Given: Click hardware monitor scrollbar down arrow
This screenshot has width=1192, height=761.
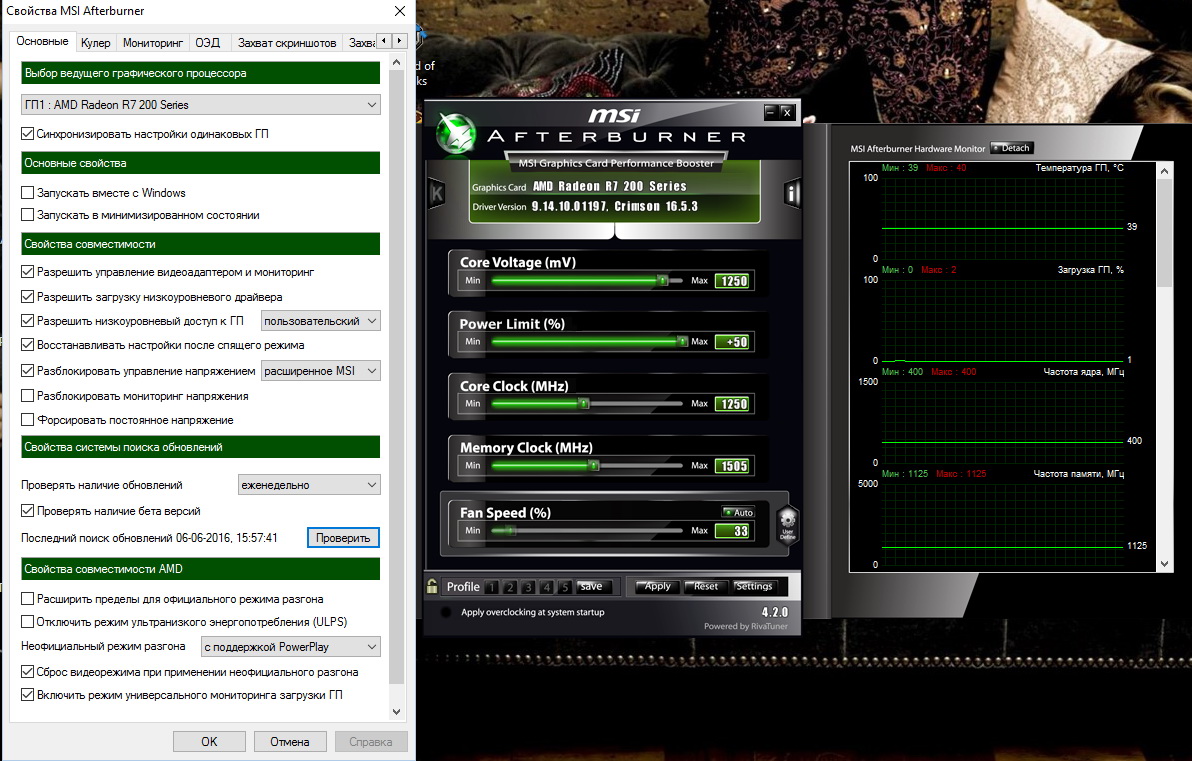Looking at the screenshot, I should click(x=1165, y=564).
